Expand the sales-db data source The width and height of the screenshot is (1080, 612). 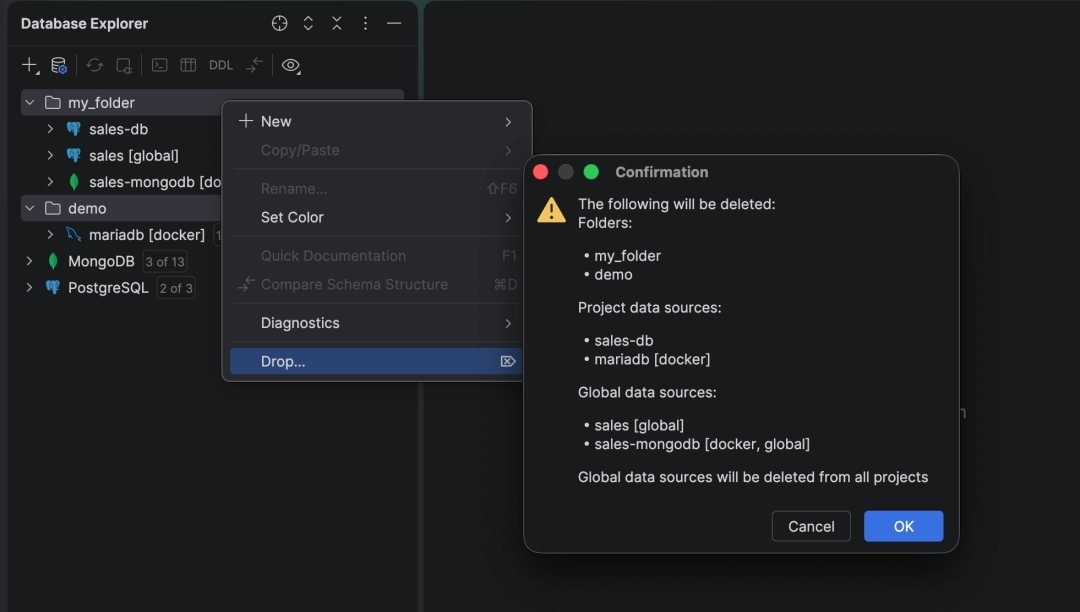50,129
